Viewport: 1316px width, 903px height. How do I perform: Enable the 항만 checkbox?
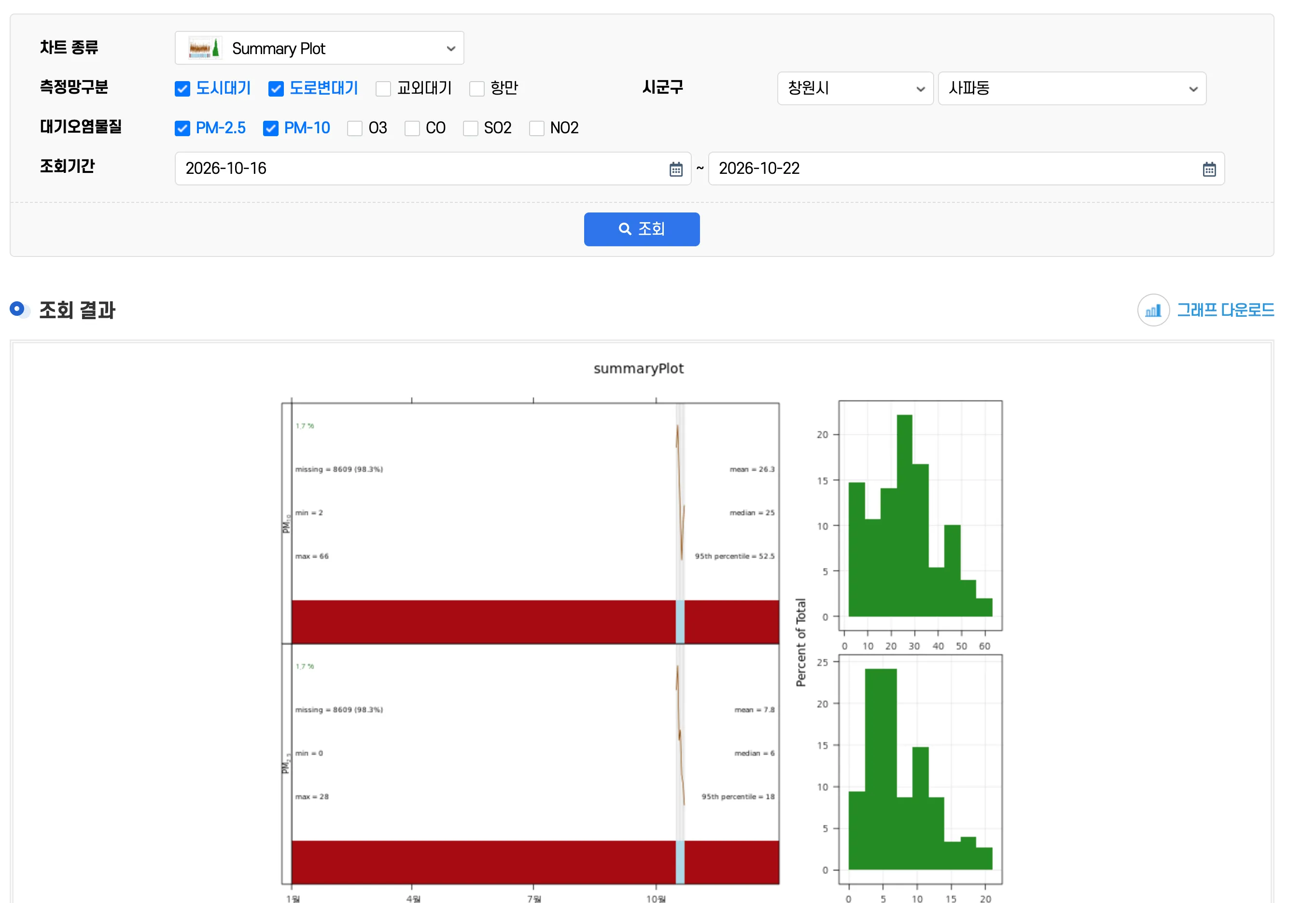coord(477,89)
